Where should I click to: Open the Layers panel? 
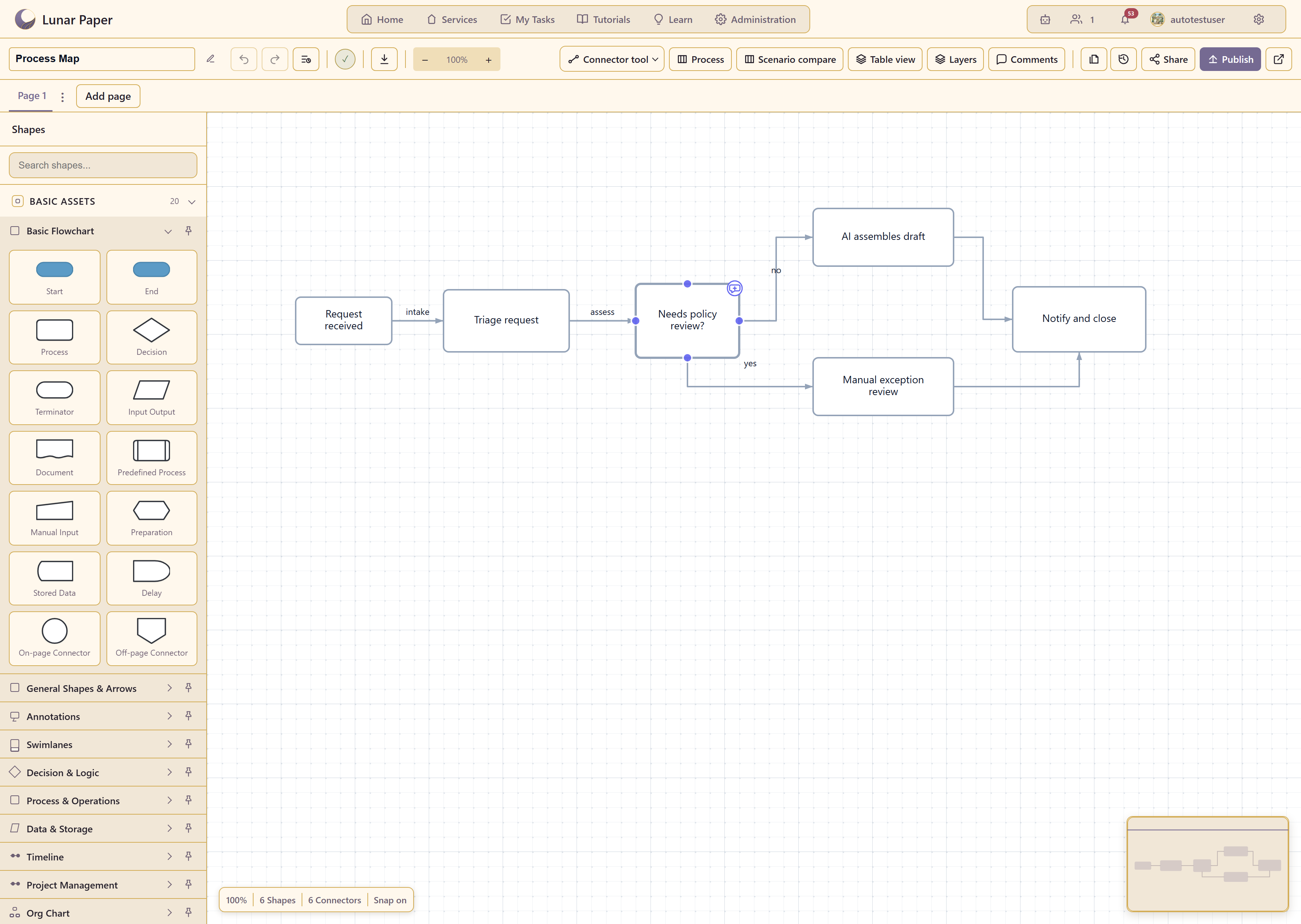click(956, 59)
